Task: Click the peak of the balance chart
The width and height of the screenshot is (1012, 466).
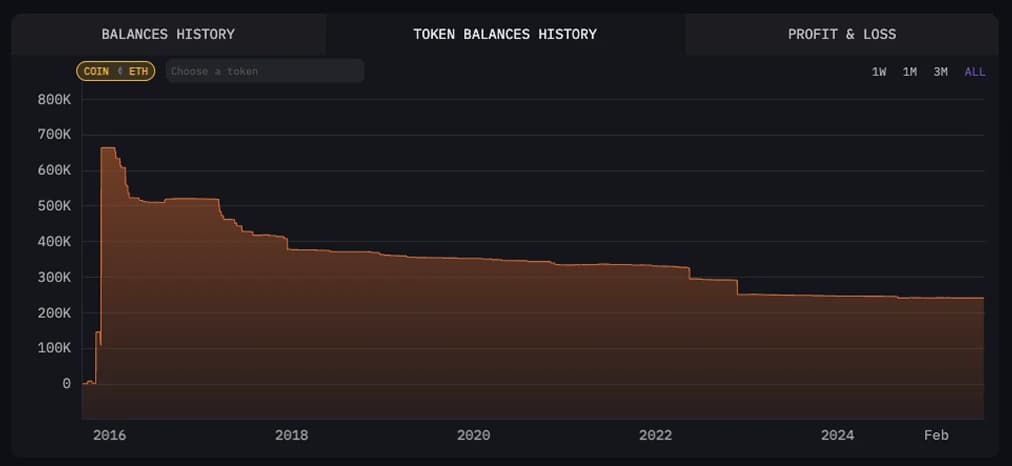Action: click(108, 148)
